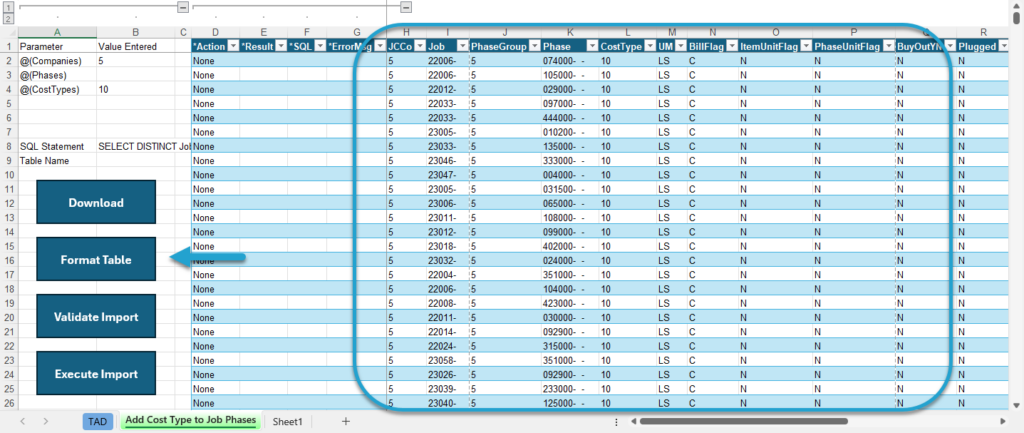
Task: Select row 26 header
Action: 8,403
